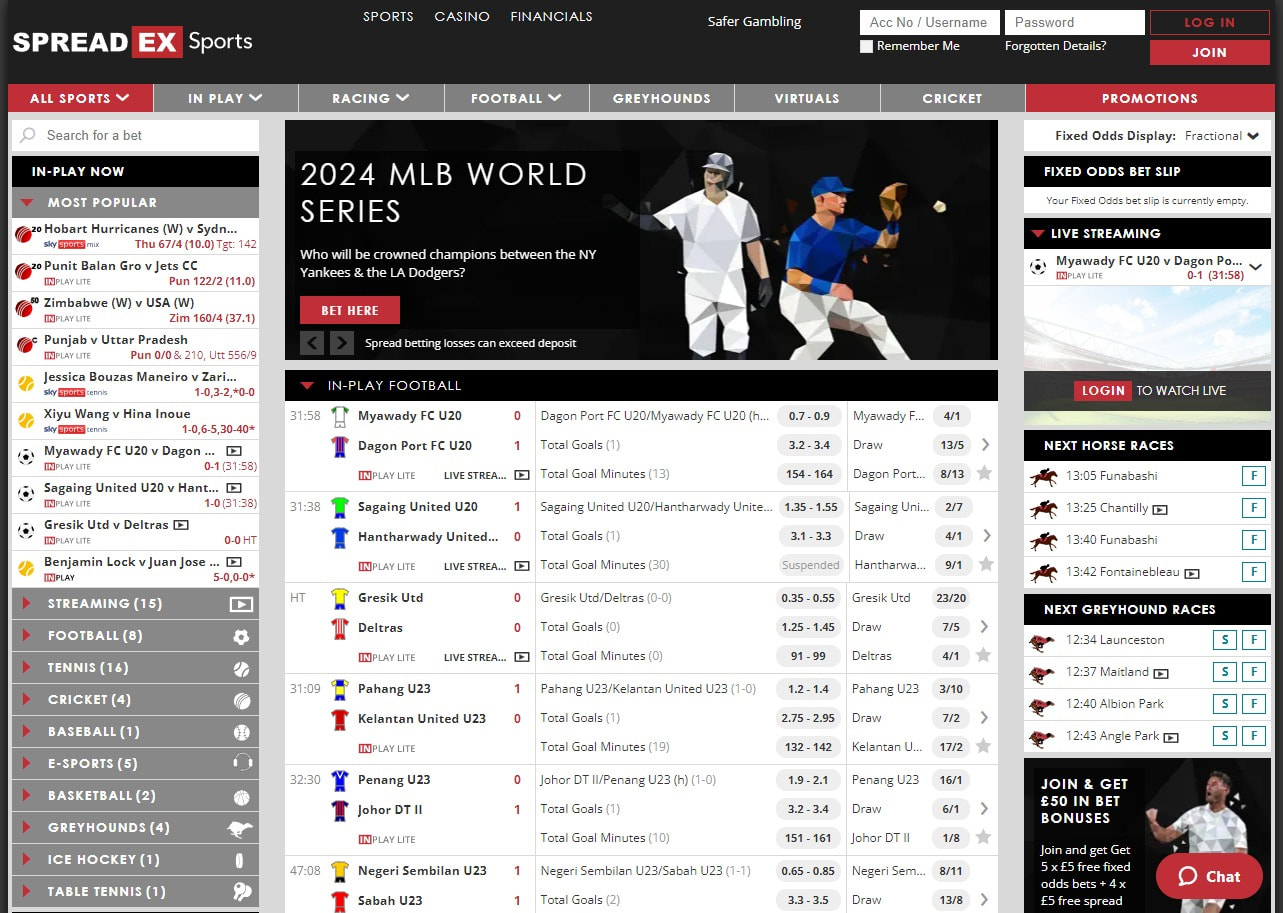1283x913 pixels.
Task: Favourite the Myawady v Dagon Port match star
Action: pos(986,473)
